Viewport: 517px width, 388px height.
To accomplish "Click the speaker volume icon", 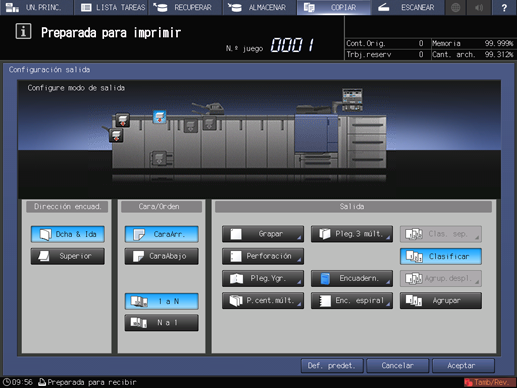I will coord(479,7).
